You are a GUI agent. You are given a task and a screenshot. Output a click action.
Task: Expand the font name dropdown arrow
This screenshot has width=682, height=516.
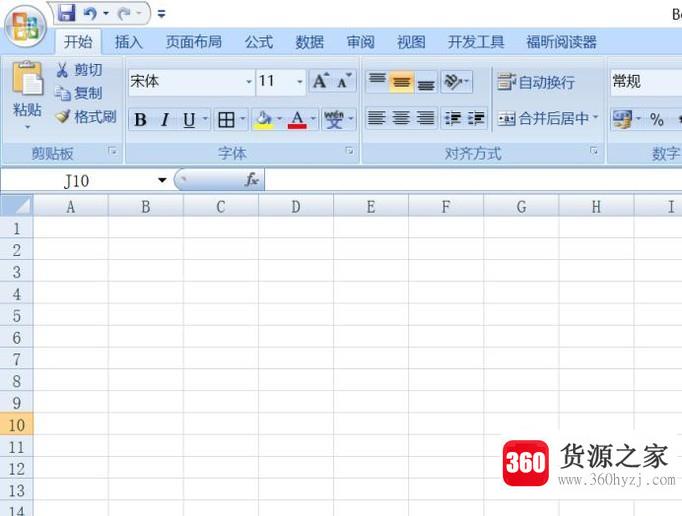tap(249, 81)
